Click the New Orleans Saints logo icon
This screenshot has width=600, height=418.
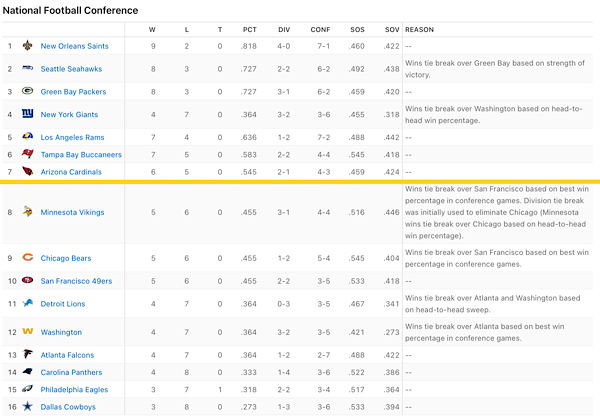point(27,46)
